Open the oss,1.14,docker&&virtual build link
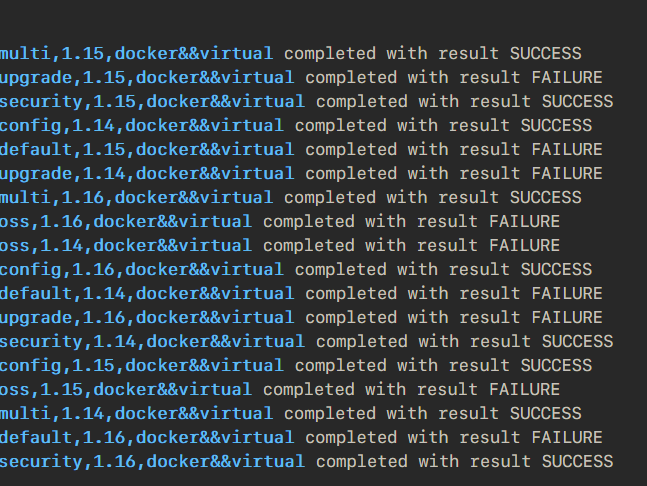 (x=125, y=245)
